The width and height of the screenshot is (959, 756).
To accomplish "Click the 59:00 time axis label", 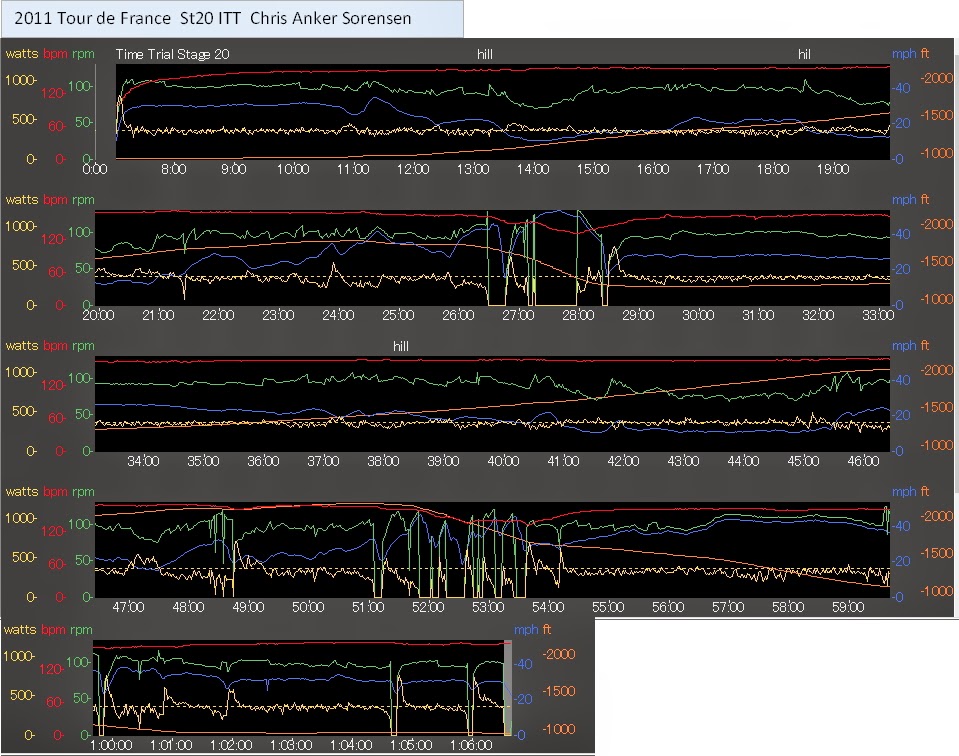I will click(x=847, y=607).
